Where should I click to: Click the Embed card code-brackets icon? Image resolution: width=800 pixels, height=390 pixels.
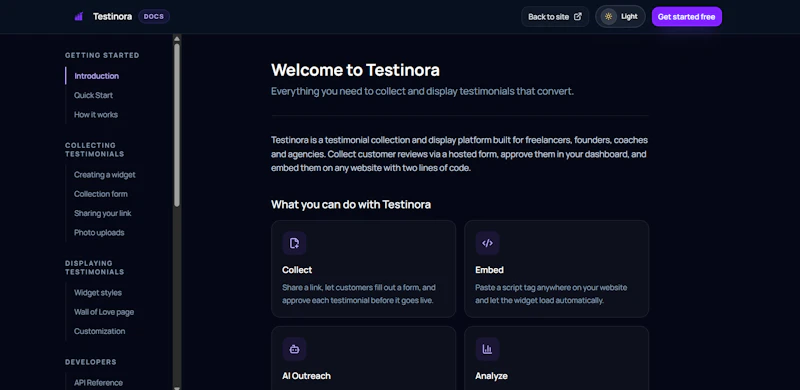pyautogui.click(x=487, y=243)
